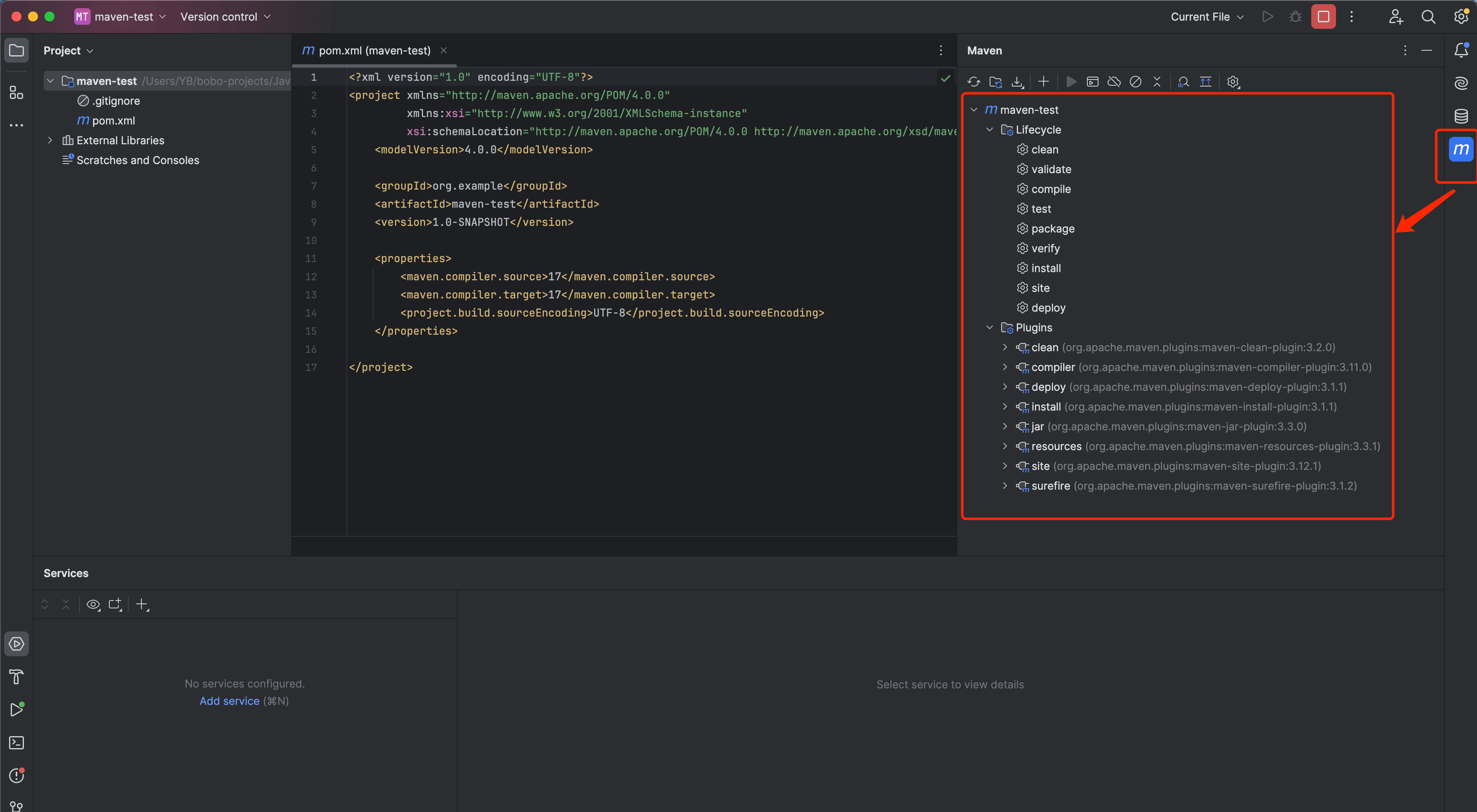This screenshot has width=1477, height=812.
Task: Select .gitignore in Project tree
Action: point(116,101)
